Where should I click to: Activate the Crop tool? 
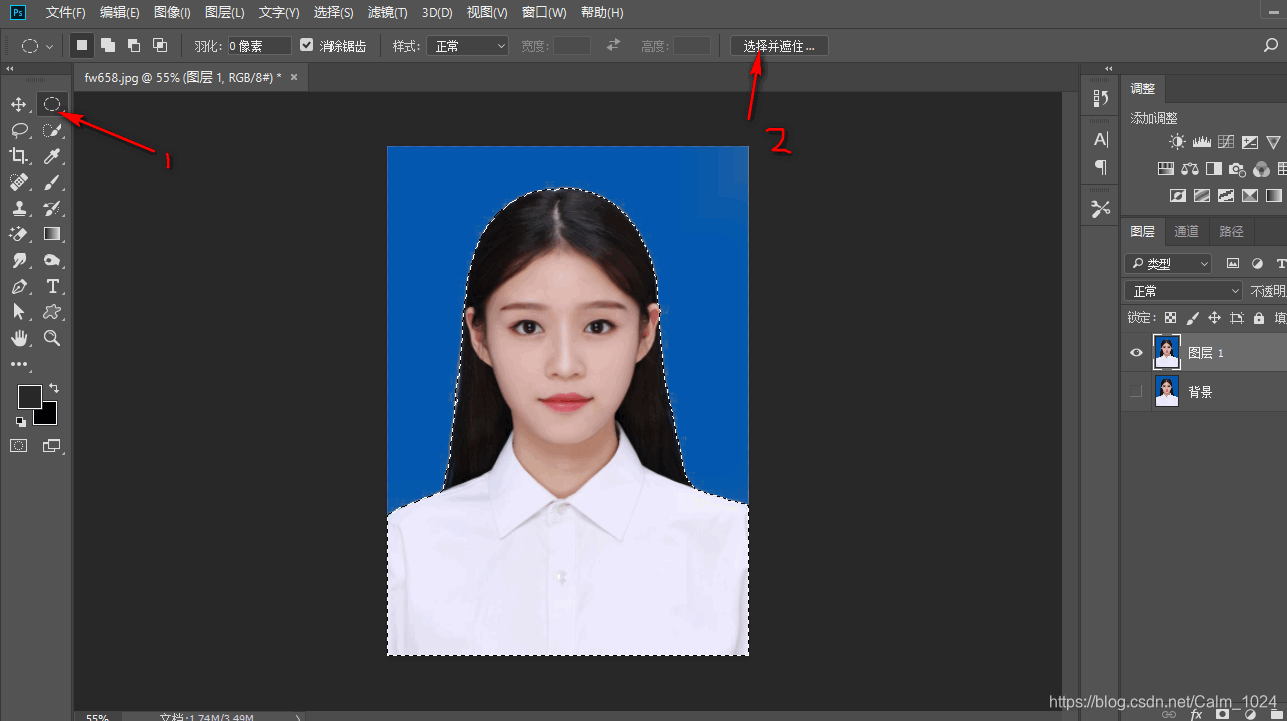point(20,156)
